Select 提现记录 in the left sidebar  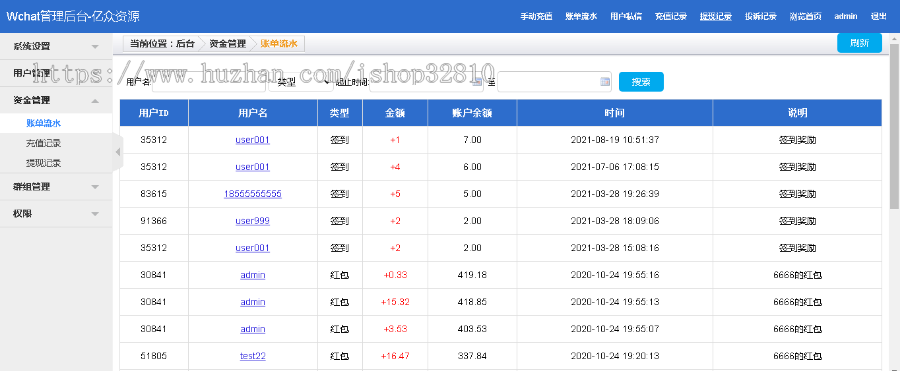click(44, 163)
